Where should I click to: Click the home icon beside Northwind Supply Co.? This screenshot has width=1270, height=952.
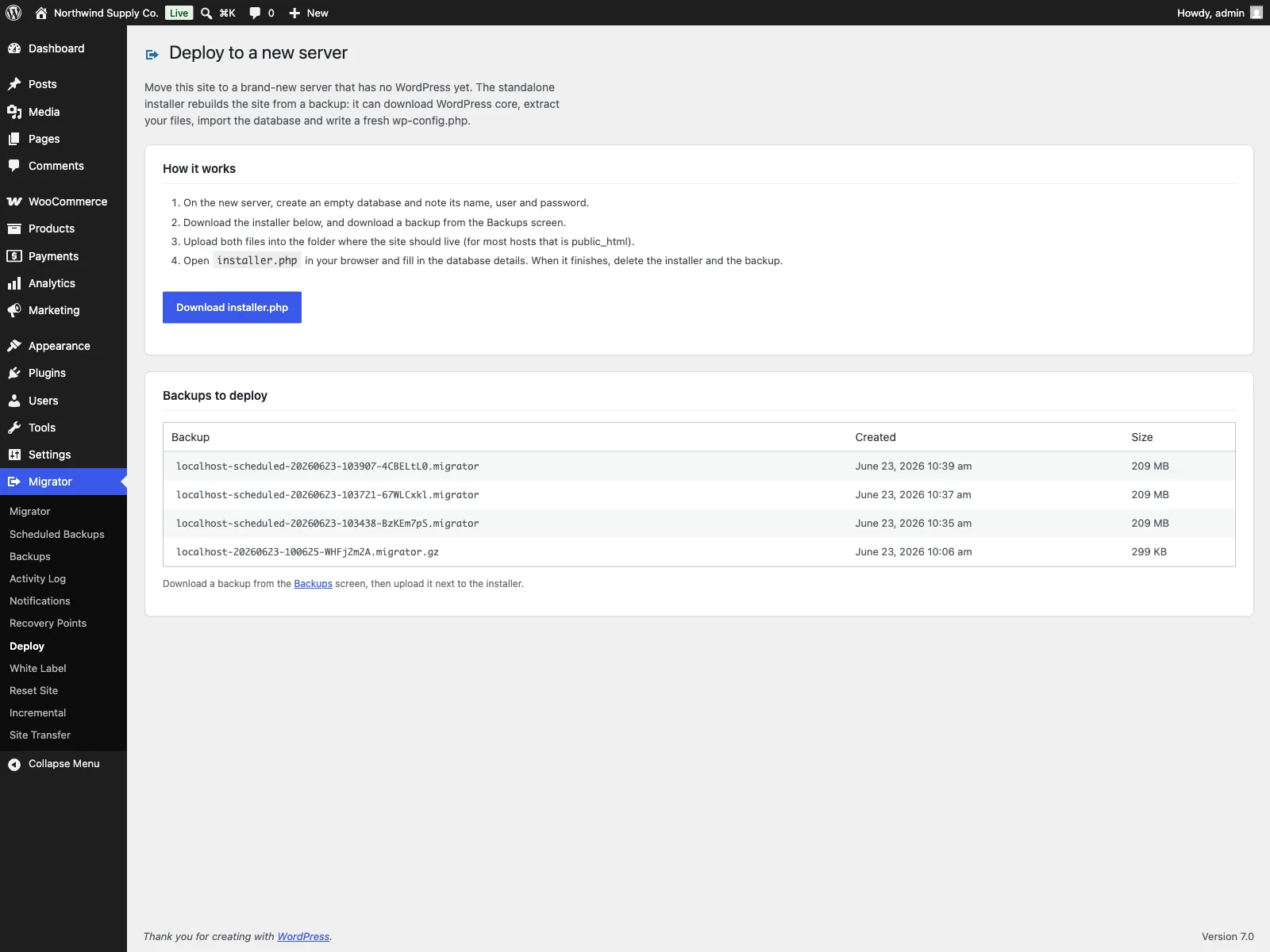coord(41,13)
